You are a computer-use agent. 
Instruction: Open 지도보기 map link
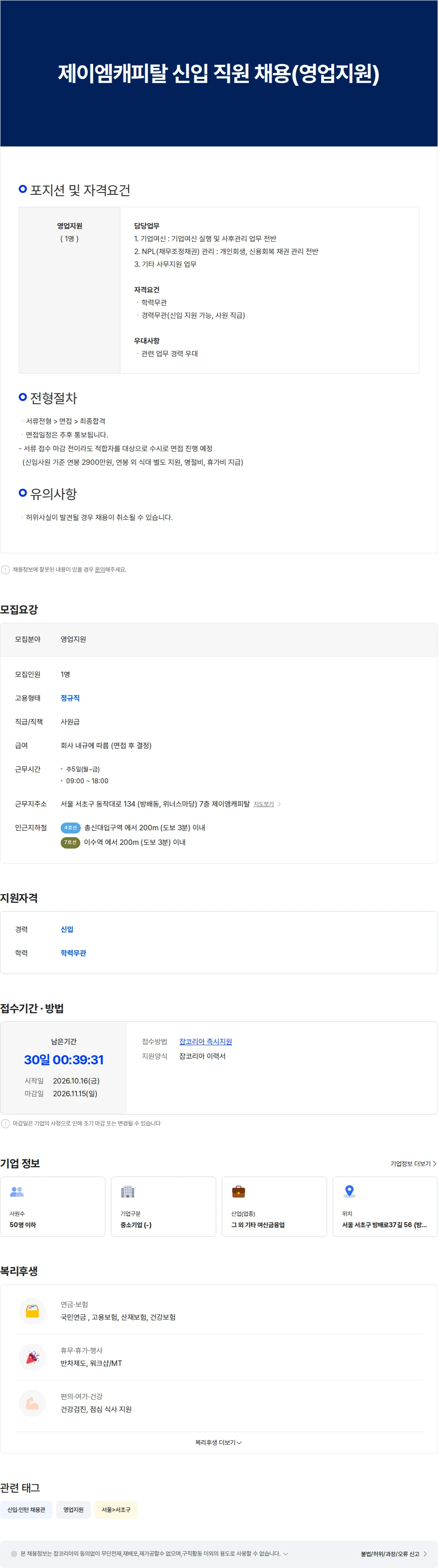pos(263,804)
